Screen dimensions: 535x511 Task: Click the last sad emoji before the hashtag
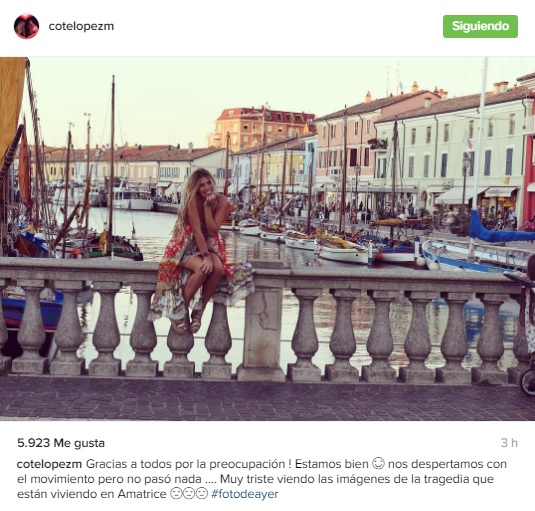[202, 493]
